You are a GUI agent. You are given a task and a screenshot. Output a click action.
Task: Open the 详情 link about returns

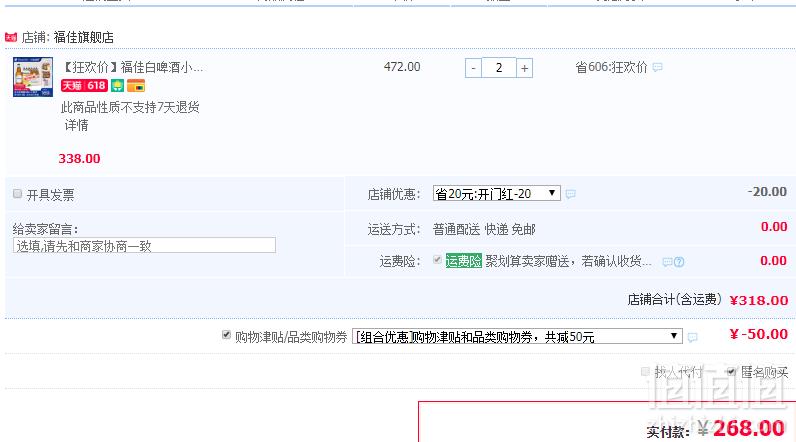[76, 125]
